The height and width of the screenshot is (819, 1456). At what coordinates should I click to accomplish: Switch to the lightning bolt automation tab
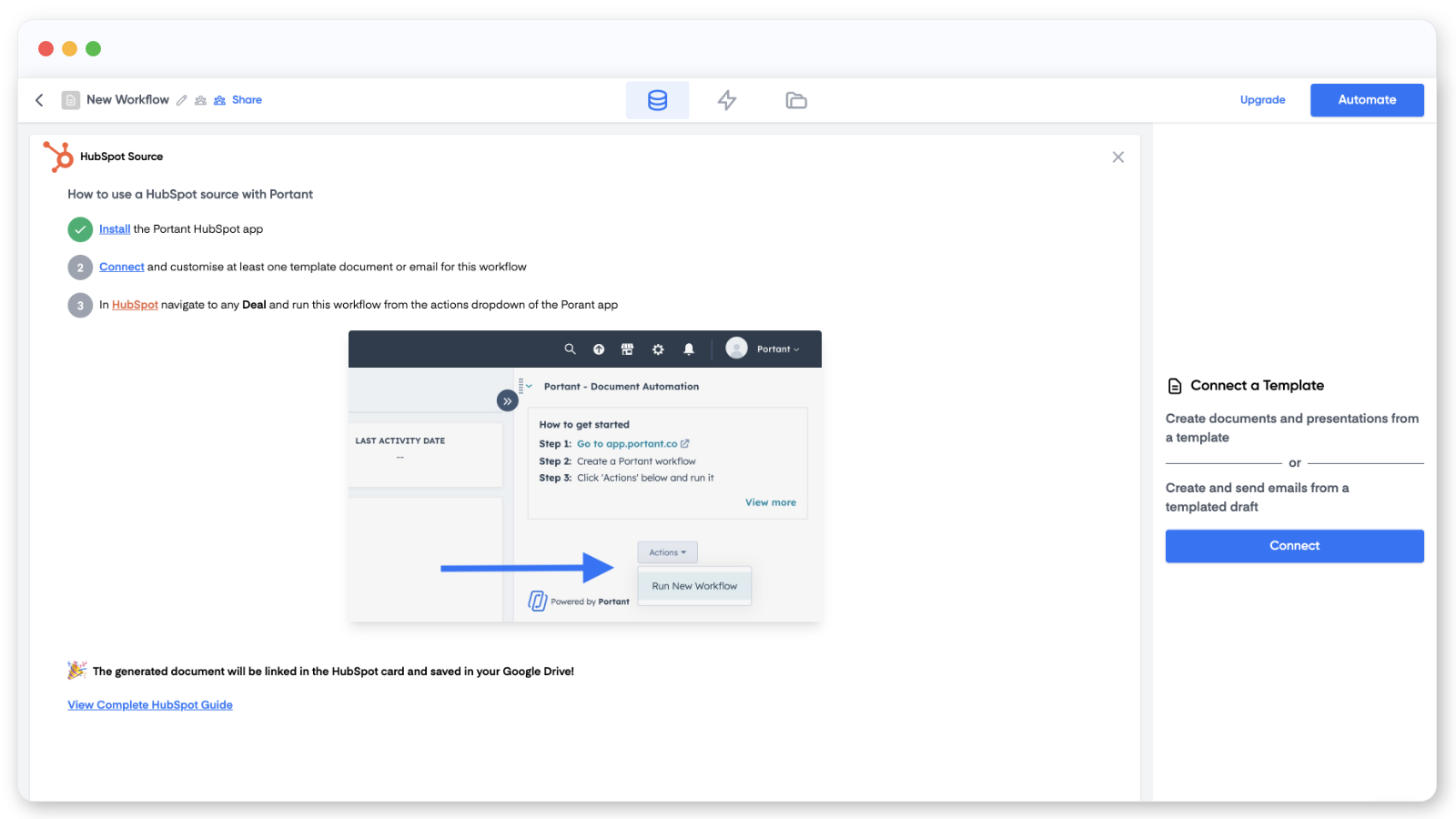pos(727,100)
